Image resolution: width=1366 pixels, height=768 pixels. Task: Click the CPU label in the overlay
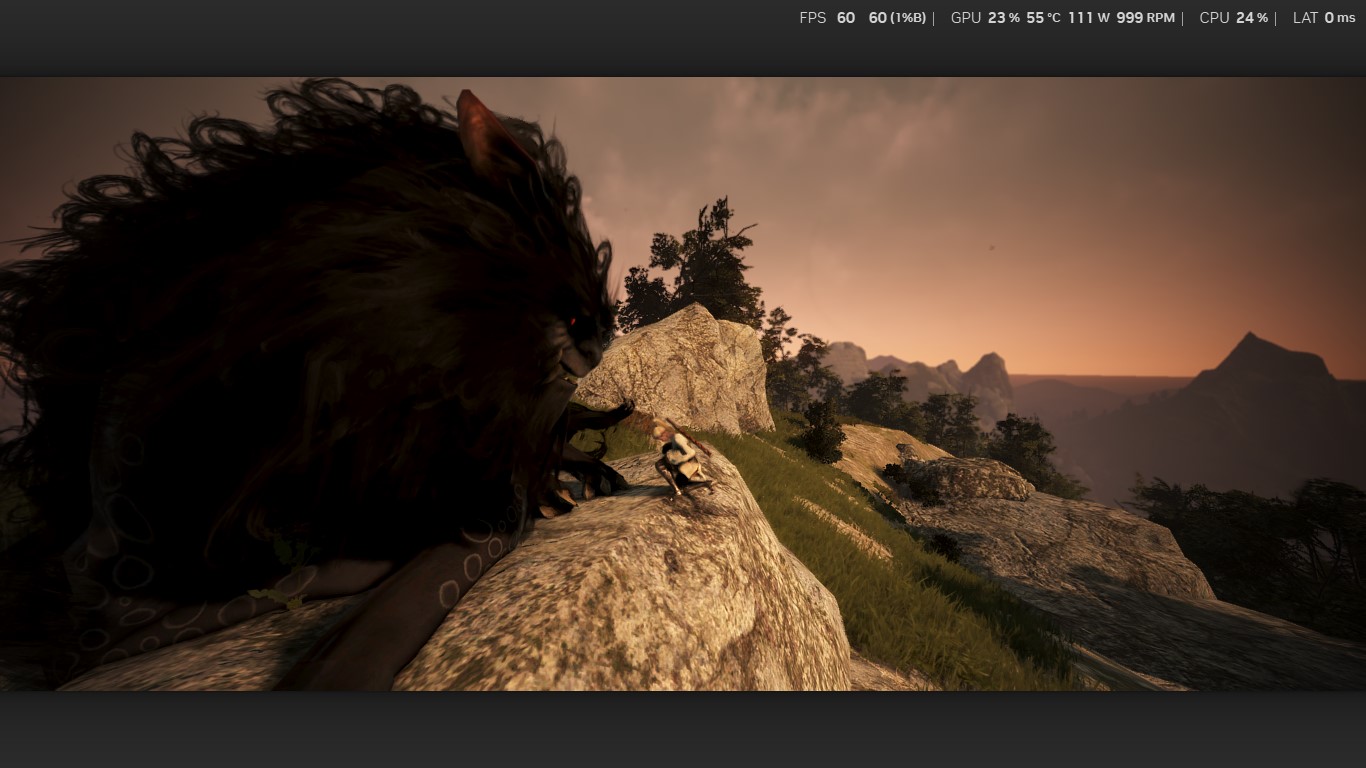click(x=1214, y=18)
